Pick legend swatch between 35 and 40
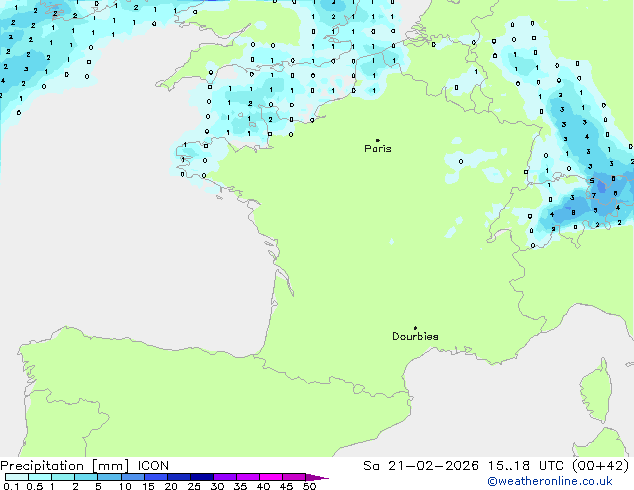Image resolution: width=634 pixels, height=490 pixels. 248,477
